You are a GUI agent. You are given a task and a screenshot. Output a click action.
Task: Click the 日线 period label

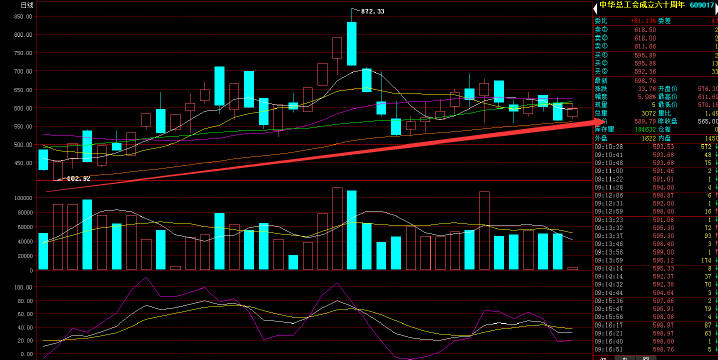(28, 6)
